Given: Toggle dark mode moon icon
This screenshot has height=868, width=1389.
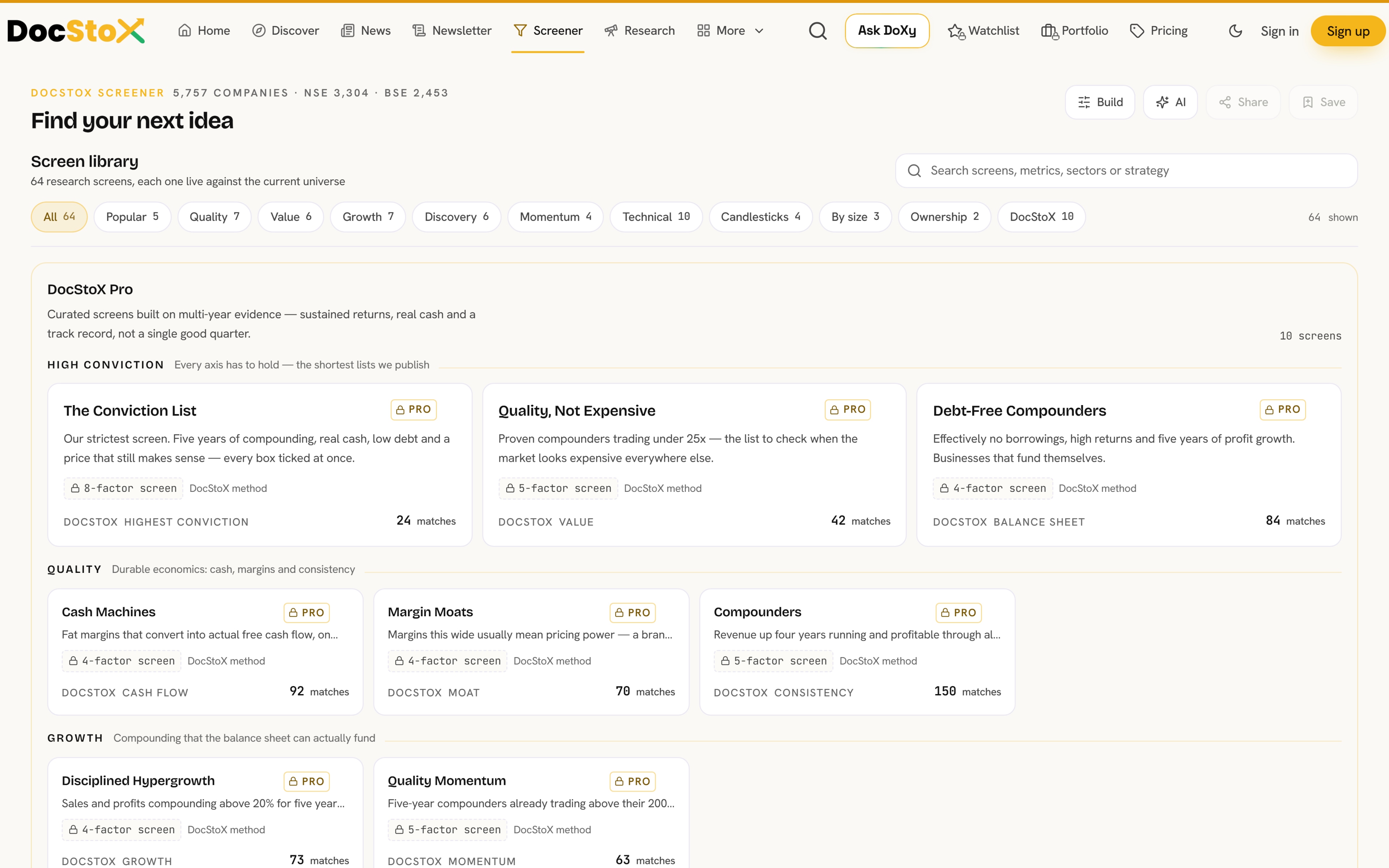Looking at the screenshot, I should [1235, 31].
